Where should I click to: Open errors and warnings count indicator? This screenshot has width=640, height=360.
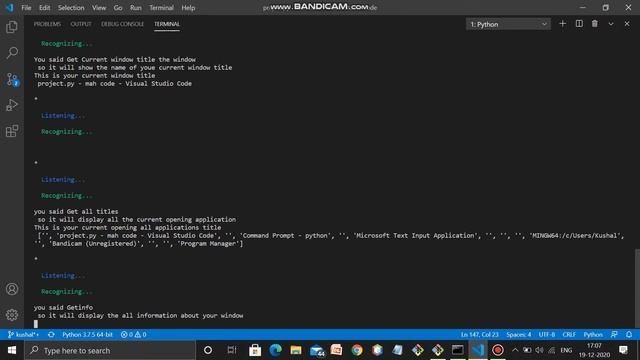pos(133,334)
